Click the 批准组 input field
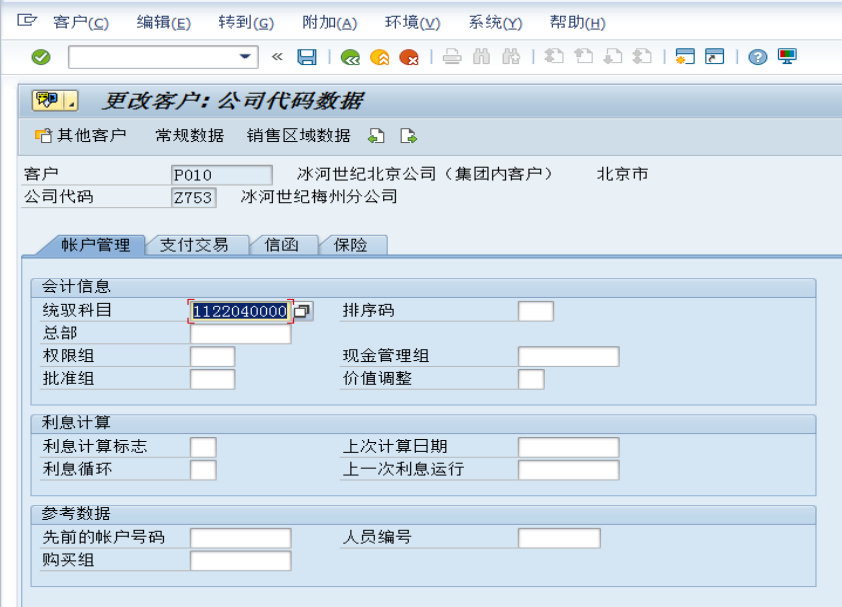Screen dimensions: 842x607 (213, 379)
